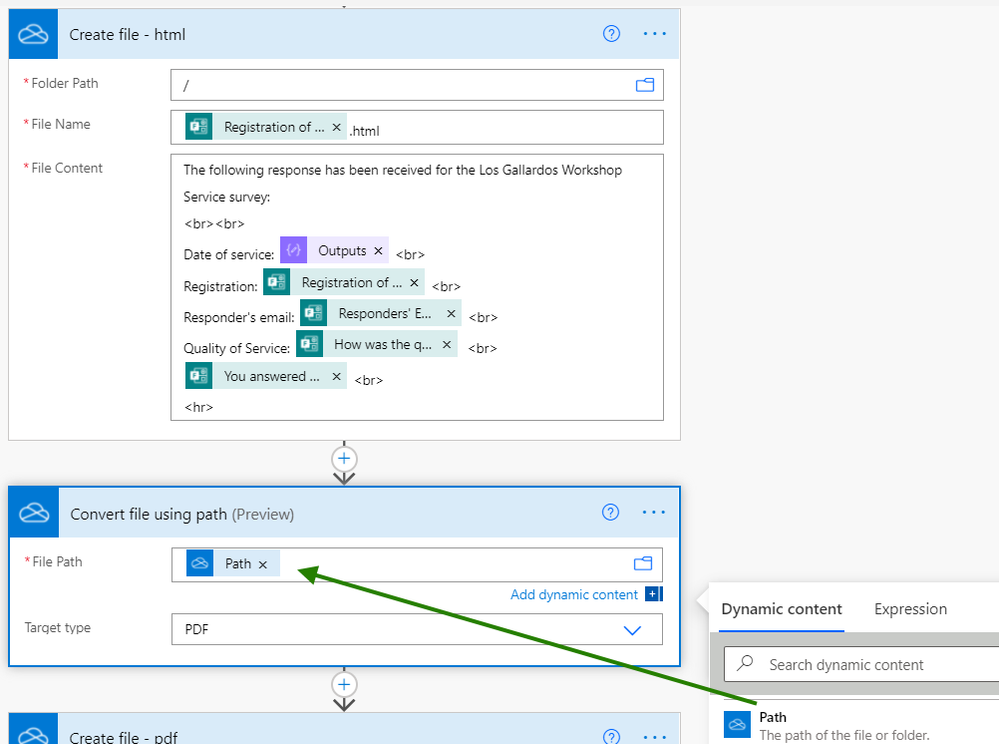Image resolution: width=999 pixels, height=744 pixels.
Task: Remove the Registration of token from File Name
Action: pyautogui.click(x=336, y=127)
